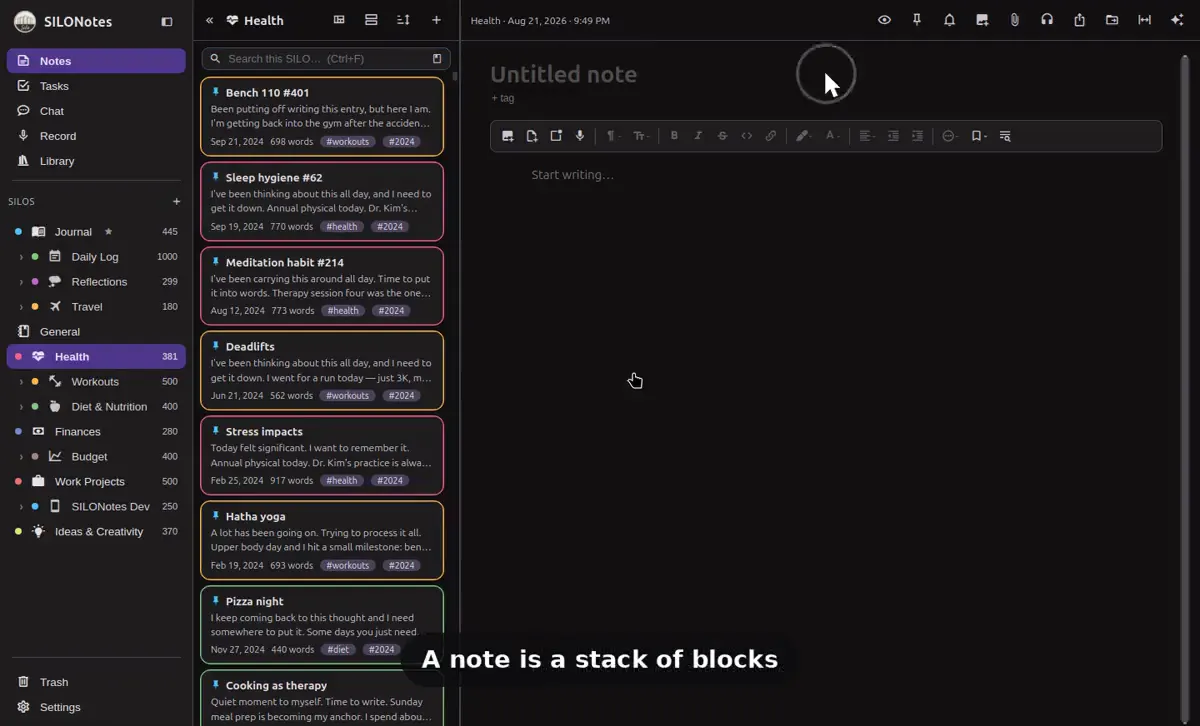Viewport: 1200px width, 726px height.
Task: Share the note with the export icon
Action: tap(1079, 20)
